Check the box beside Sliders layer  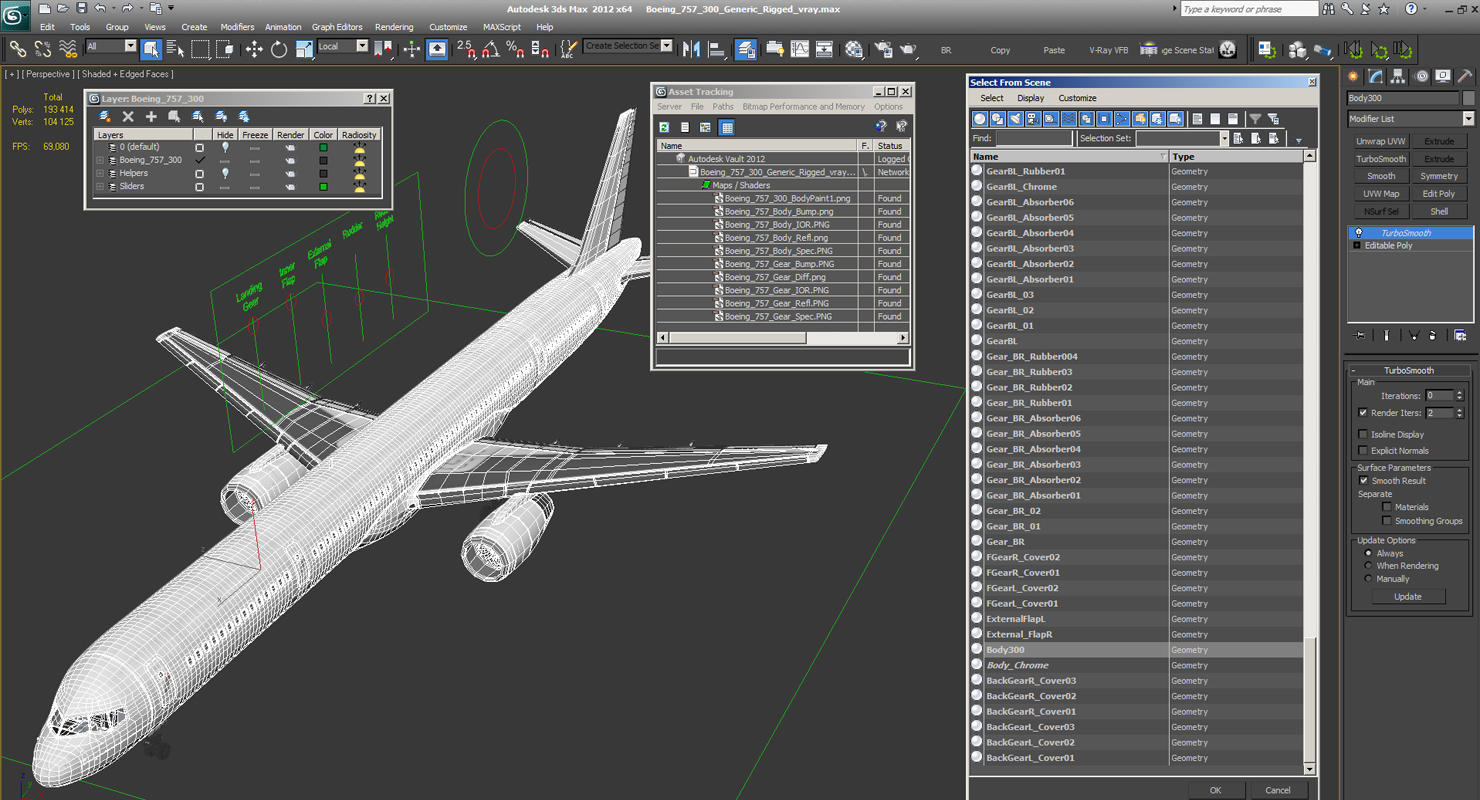[199, 187]
